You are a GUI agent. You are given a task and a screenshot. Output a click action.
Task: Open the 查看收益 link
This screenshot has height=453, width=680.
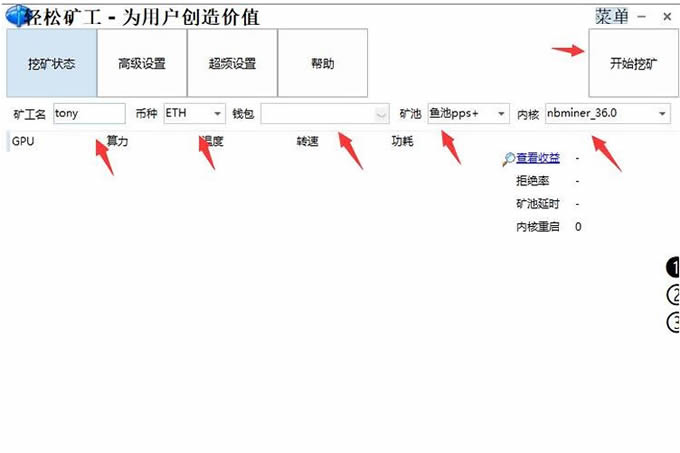coord(538,158)
